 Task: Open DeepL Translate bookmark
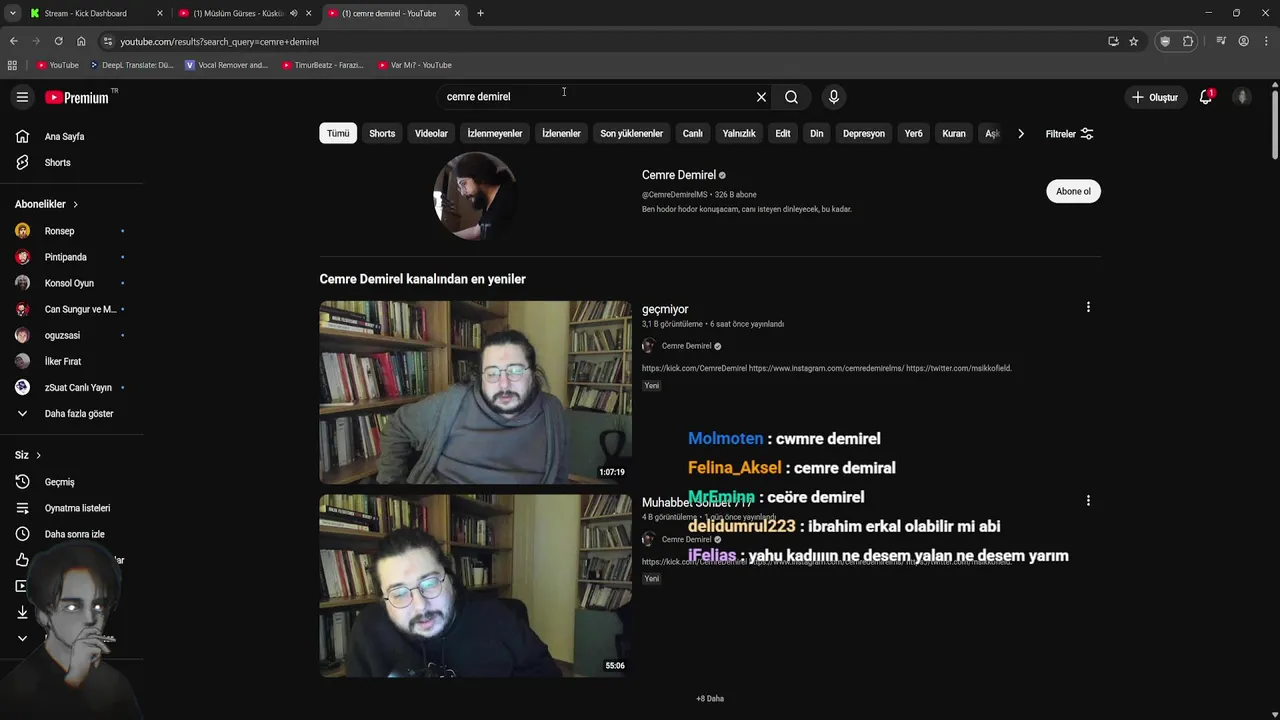(x=132, y=65)
